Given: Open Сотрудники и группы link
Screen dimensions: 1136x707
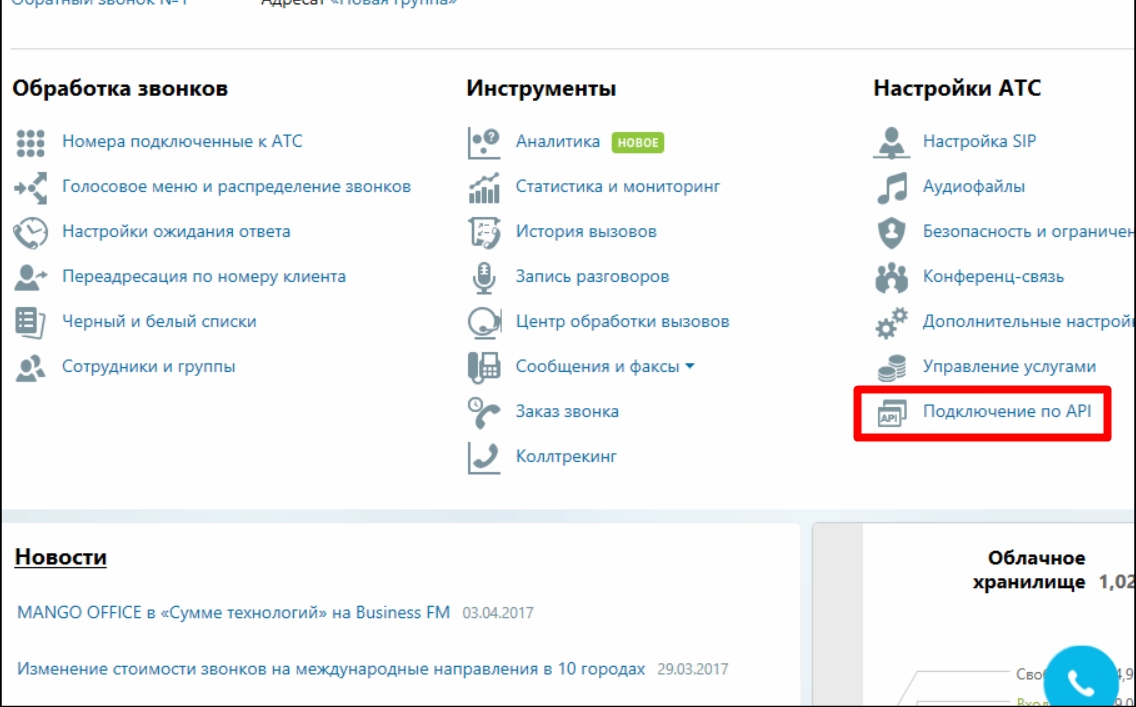Looking at the screenshot, I should tap(149, 367).
